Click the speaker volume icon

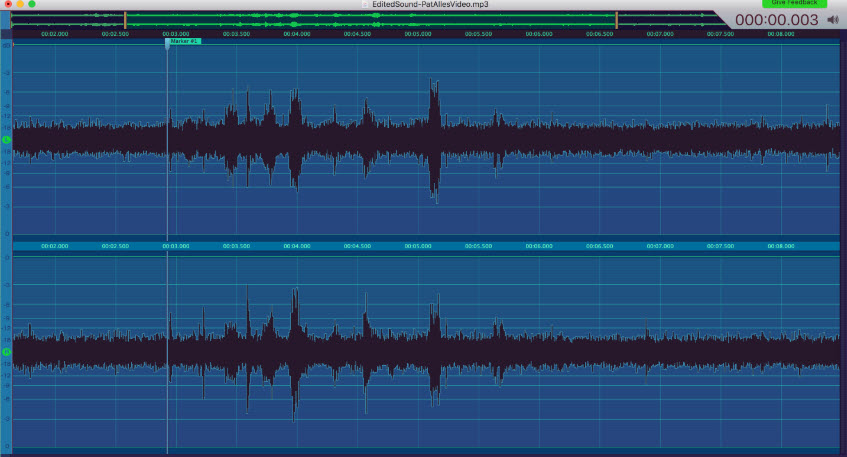(832, 20)
